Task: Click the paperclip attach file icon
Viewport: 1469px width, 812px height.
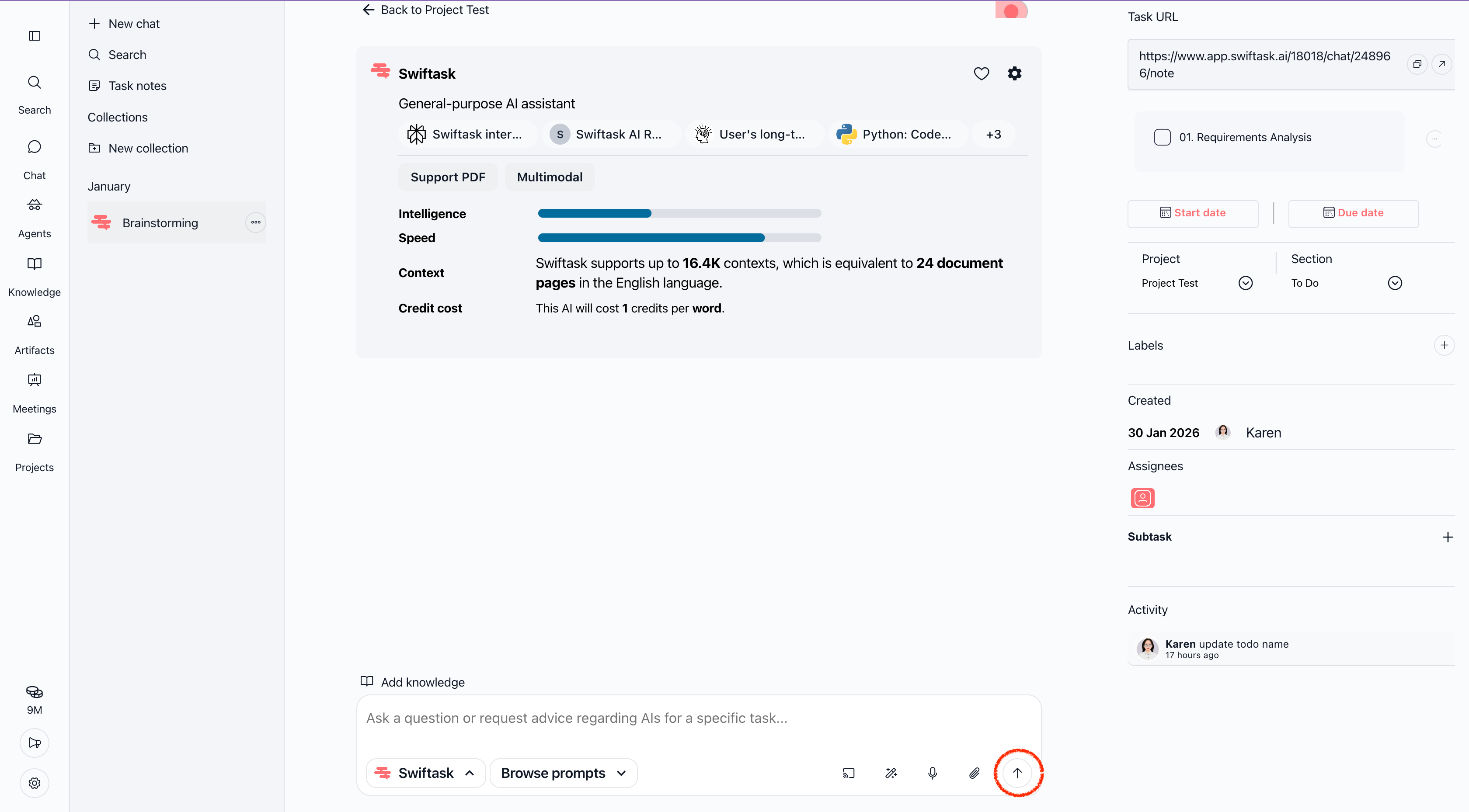Action: (x=975, y=773)
